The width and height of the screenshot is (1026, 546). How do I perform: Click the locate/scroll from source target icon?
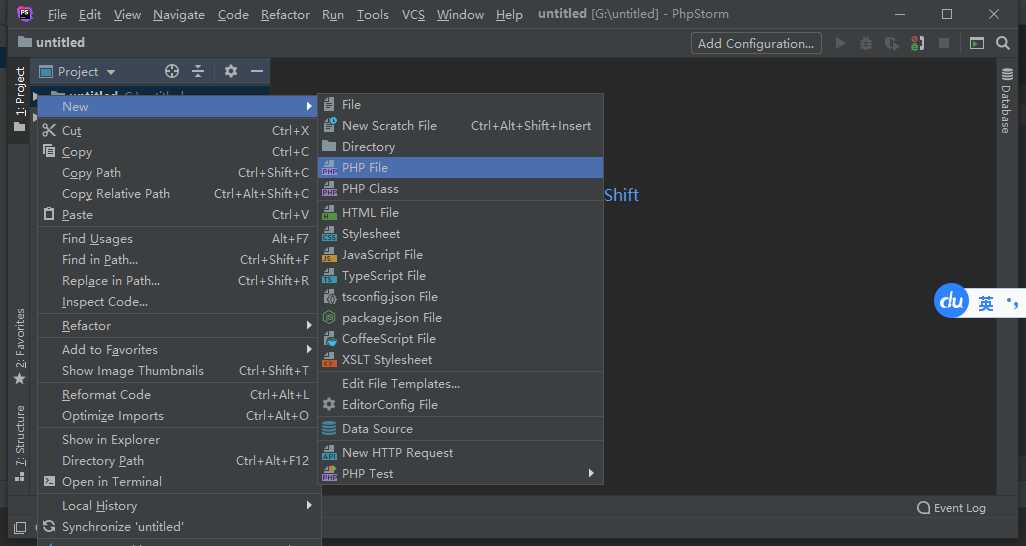tap(171, 71)
